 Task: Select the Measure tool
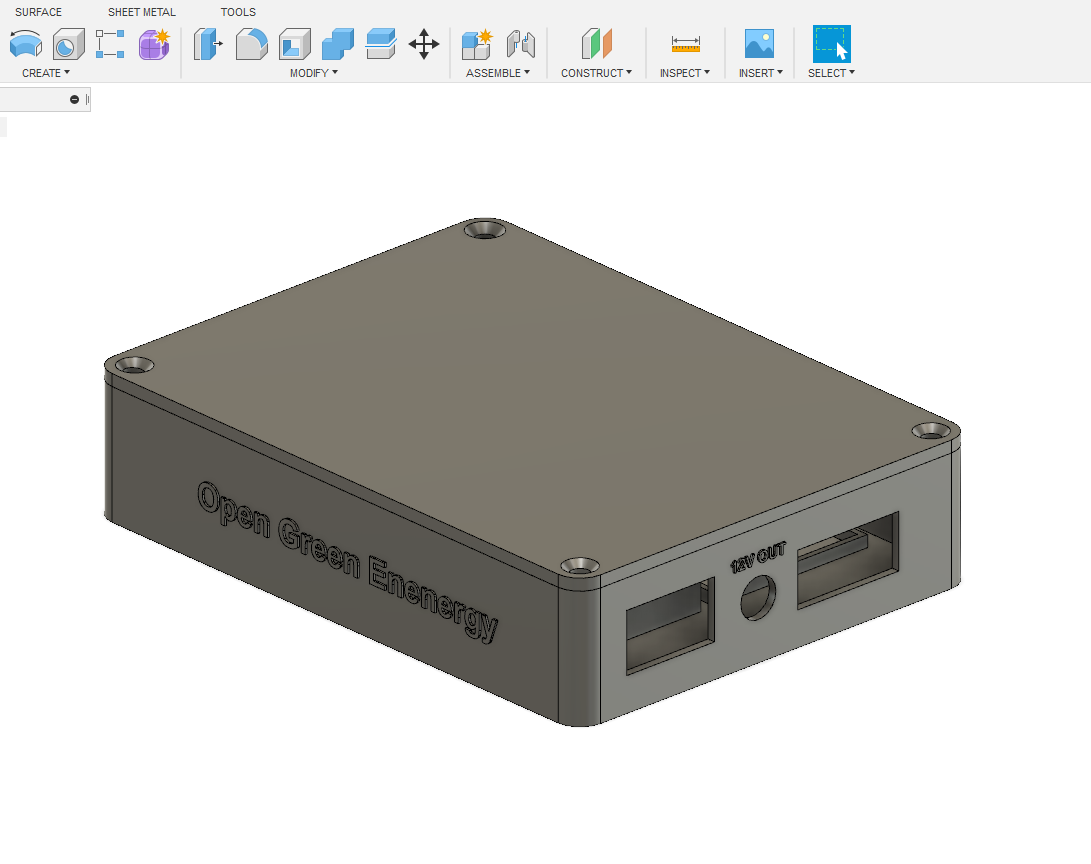coord(685,44)
